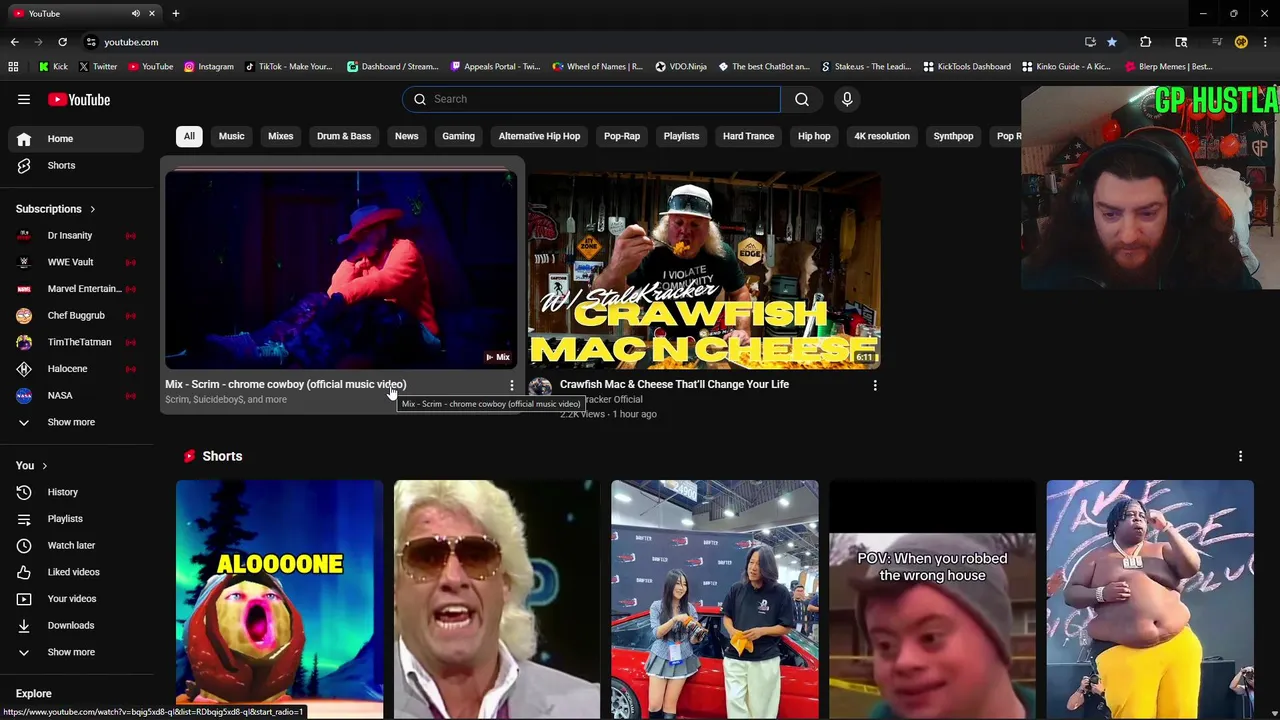
Task: Select the Alternative Hip Hop chip
Action: (539, 136)
